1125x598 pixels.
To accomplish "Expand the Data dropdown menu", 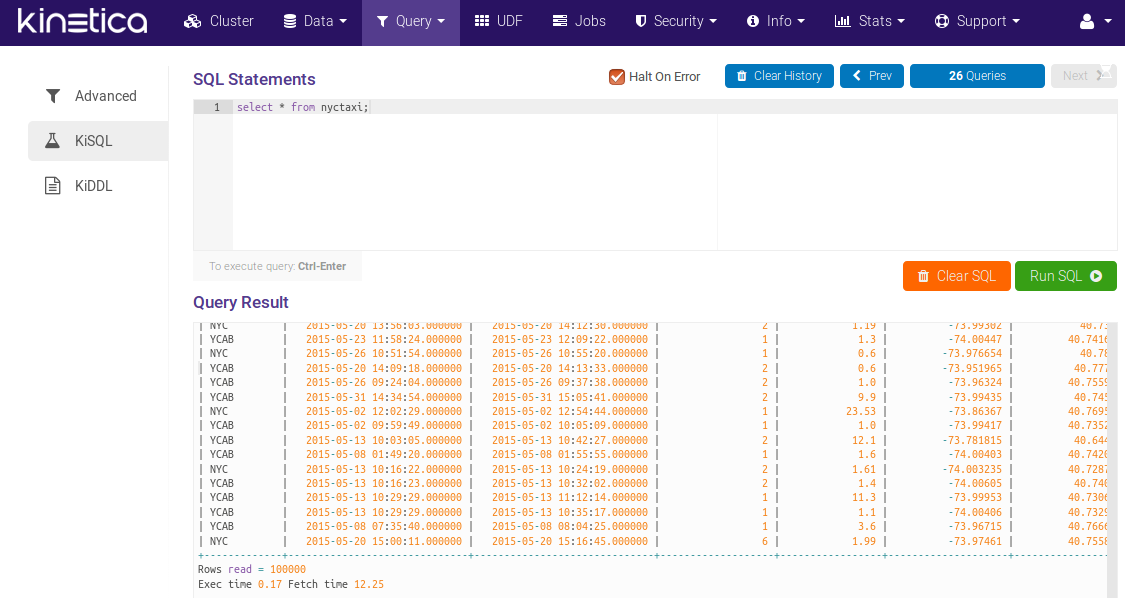I will click(x=315, y=21).
